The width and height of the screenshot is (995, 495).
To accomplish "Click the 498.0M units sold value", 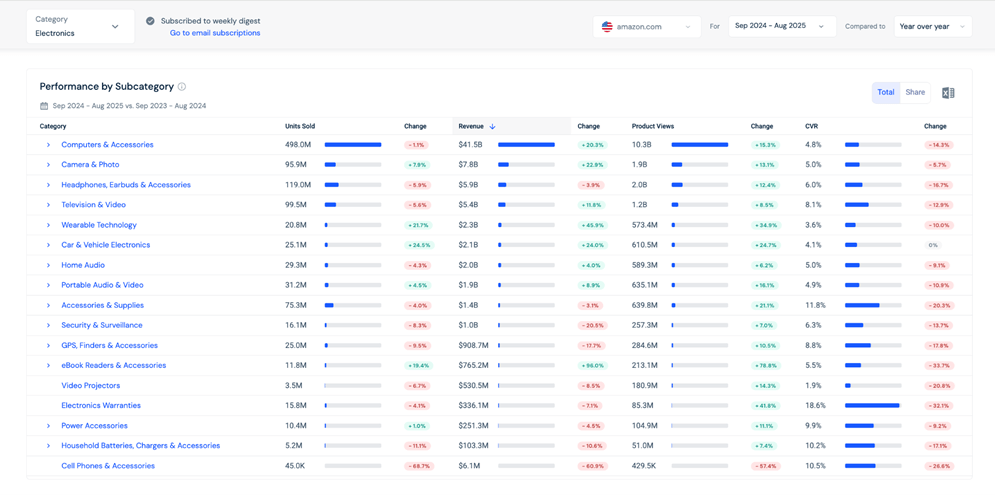I will [x=298, y=145].
